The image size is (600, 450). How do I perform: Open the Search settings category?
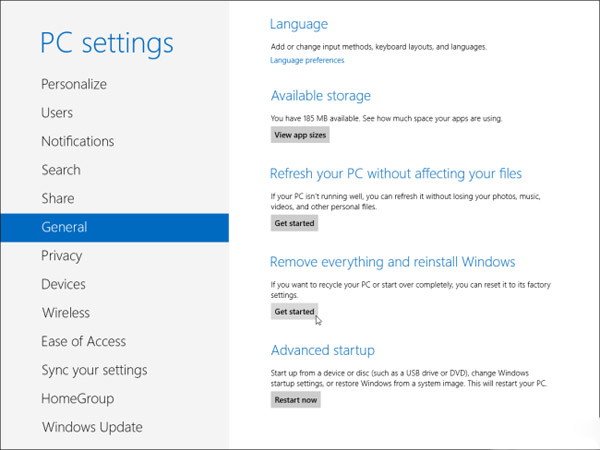61,170
